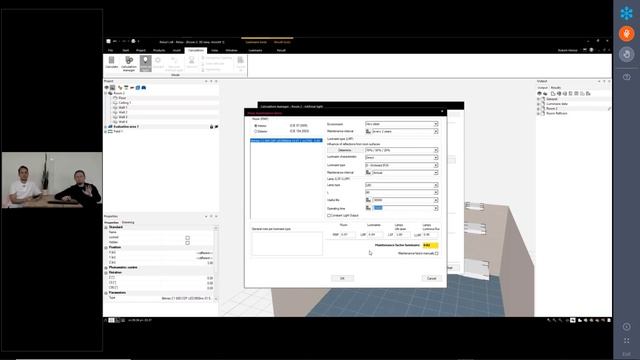The height and width of the screenshot is (360, 640).
Task: Click the orange microphone button in sidebar
Action: point(626,33)
